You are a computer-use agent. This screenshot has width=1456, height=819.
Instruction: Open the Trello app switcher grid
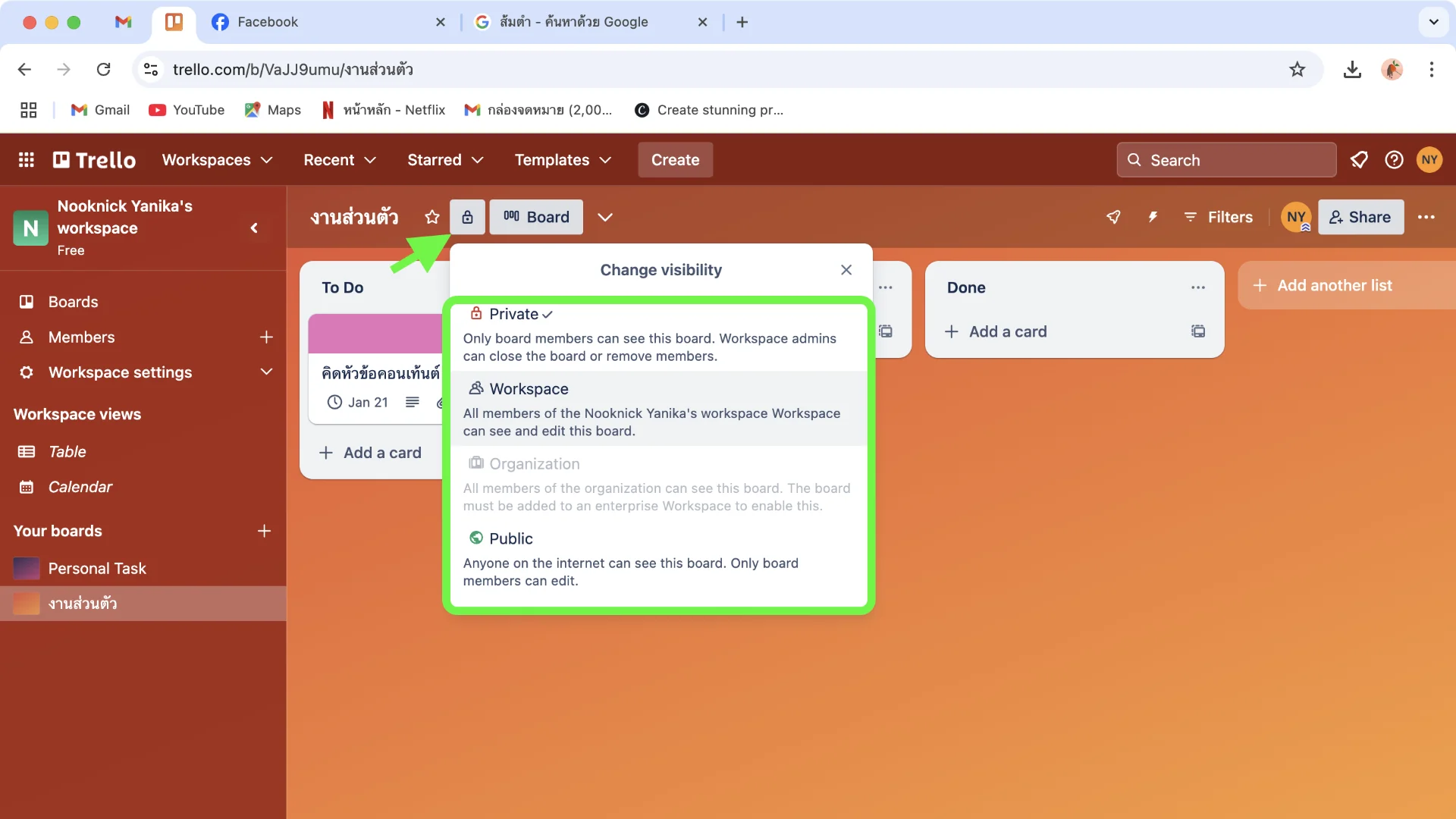point(27,160)
